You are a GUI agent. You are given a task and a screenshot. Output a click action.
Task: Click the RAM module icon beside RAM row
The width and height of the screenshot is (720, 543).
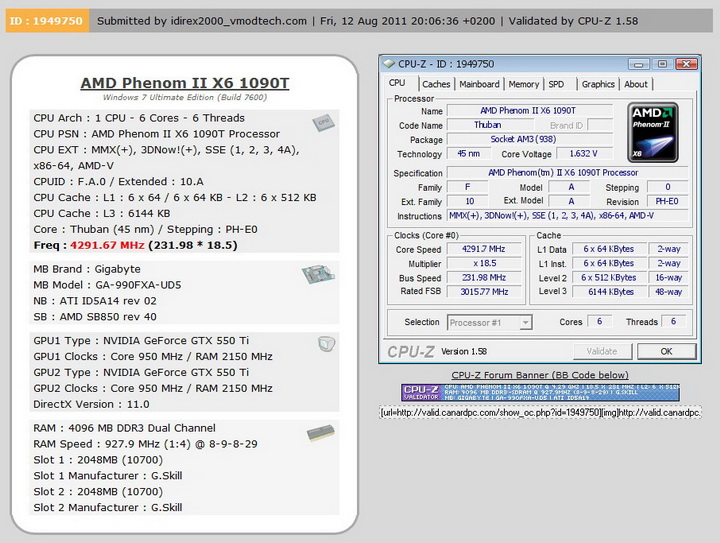pyautogui.click(x=321, y=433)
